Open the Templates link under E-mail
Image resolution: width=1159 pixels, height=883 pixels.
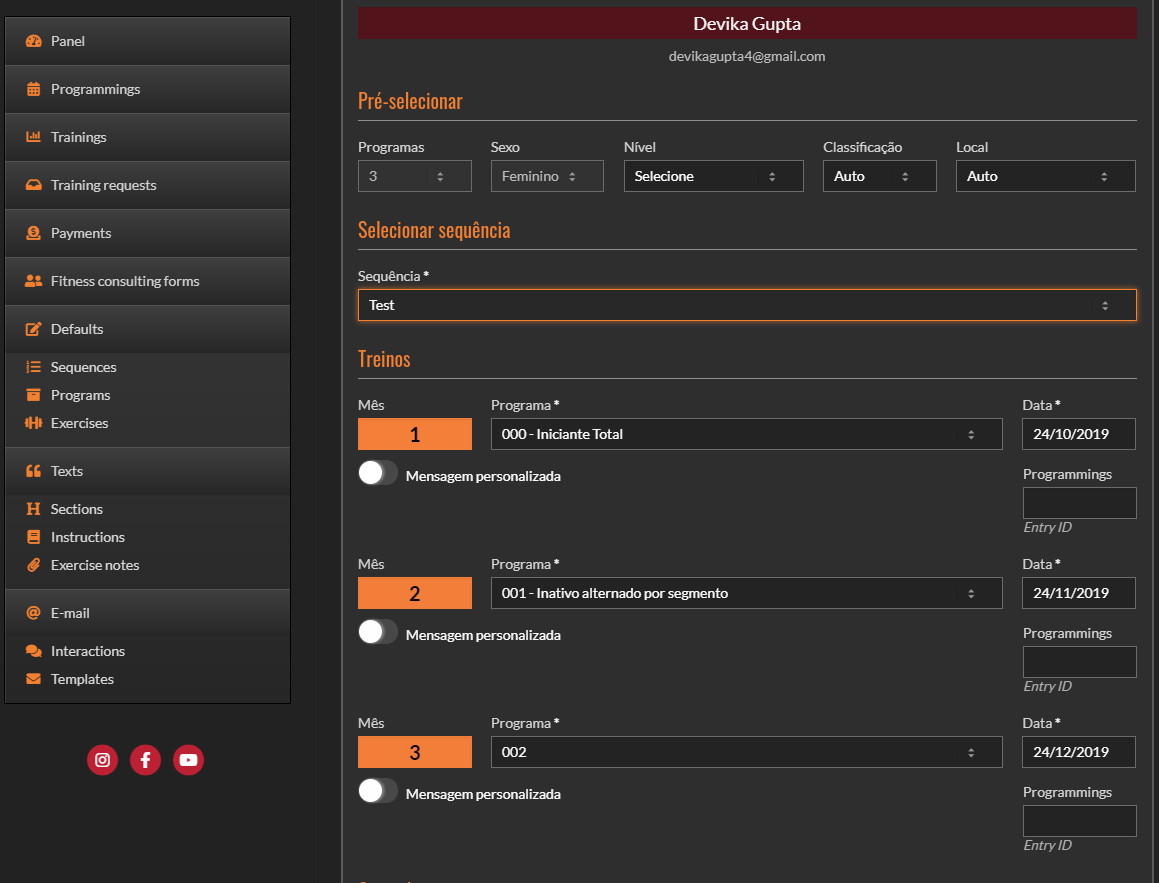(x=82, y=679)
